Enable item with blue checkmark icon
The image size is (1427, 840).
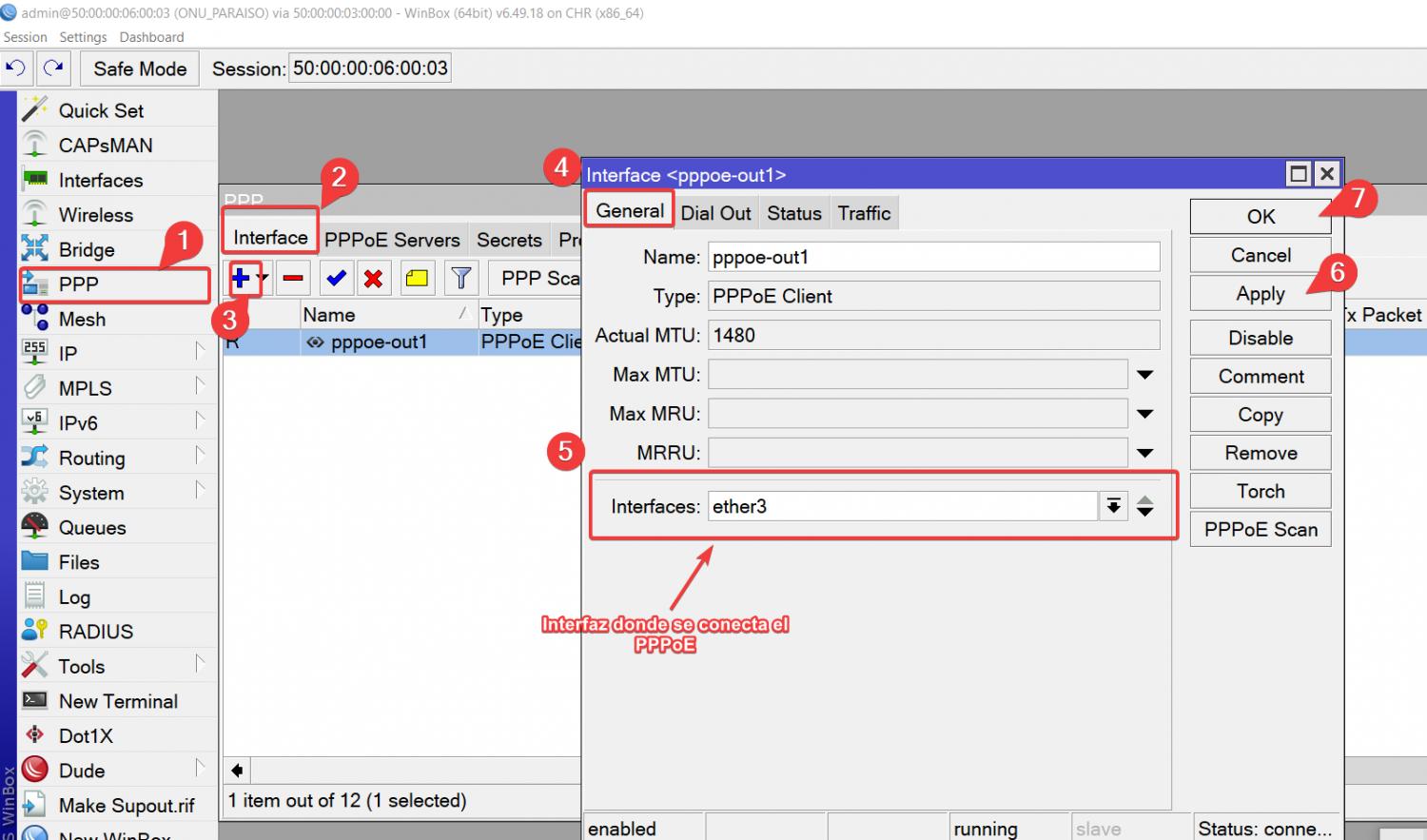coord(336,278)
